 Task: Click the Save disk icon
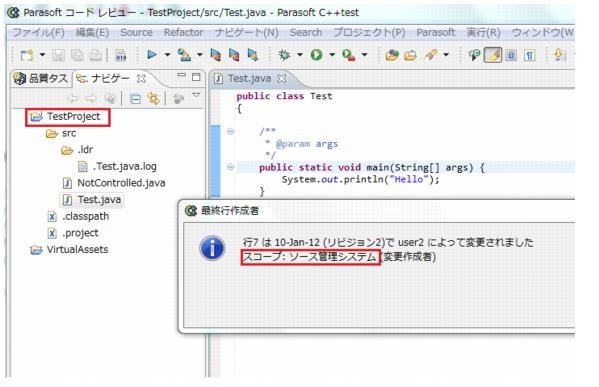pyautogui.click(x=58, y=55)
